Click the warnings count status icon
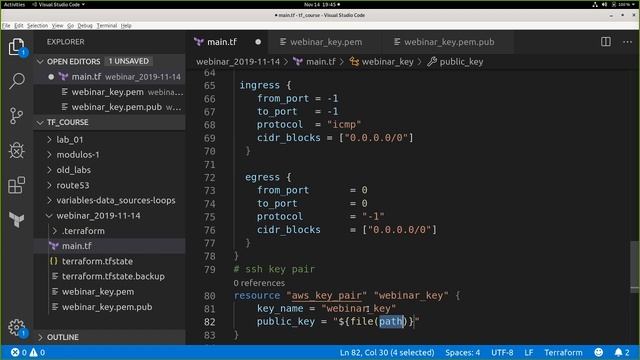Viewport: 640px width, 360px height. (x=37, y=352)
